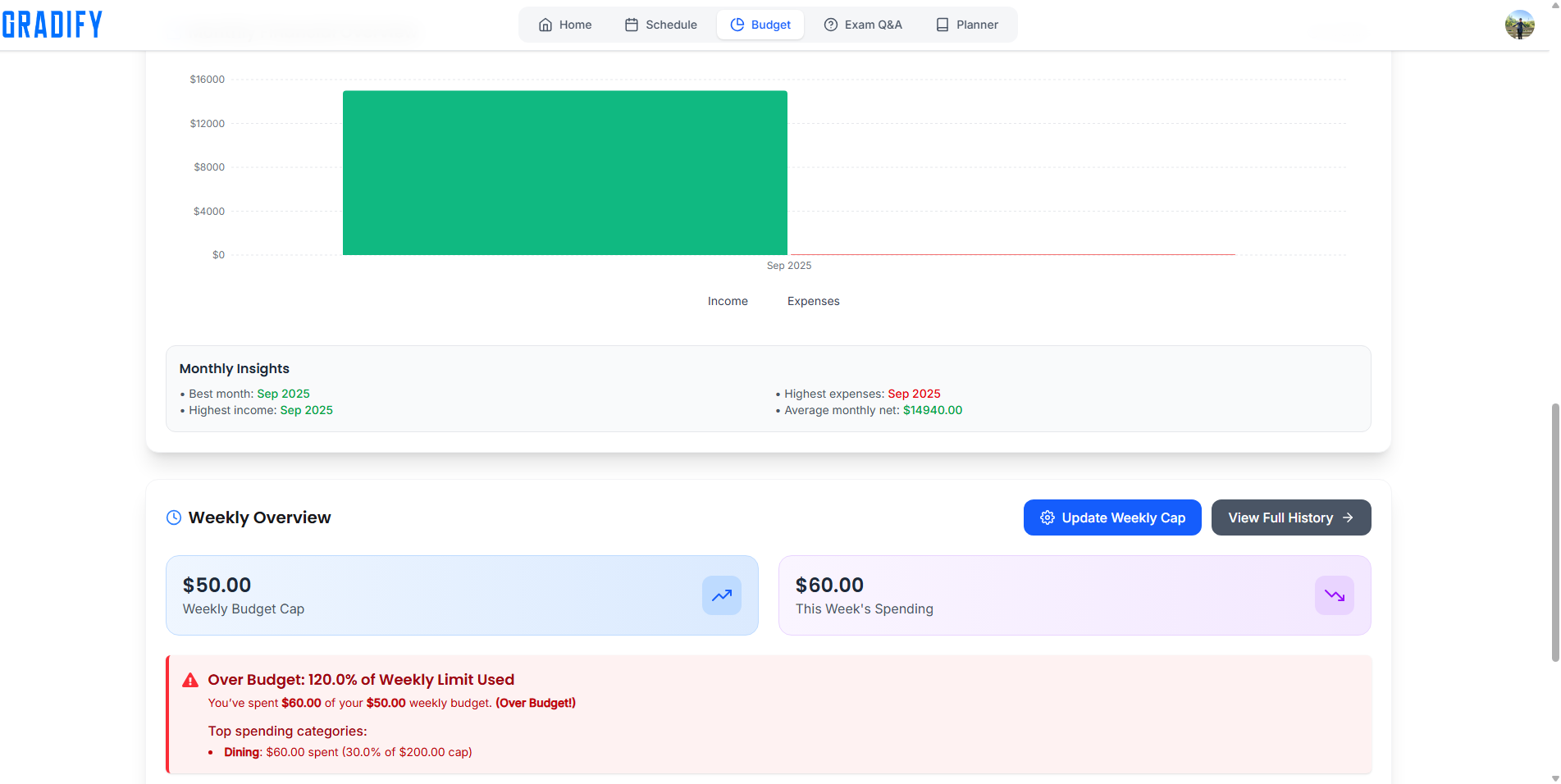This screenshot has width=1561, height=784.
Task: Click the Top spending categories label
Action: [287, 731]
